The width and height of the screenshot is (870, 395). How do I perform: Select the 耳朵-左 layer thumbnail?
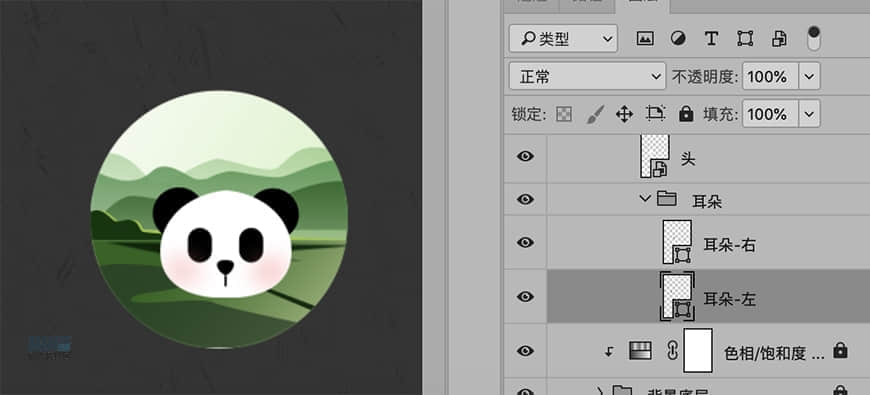677,296
